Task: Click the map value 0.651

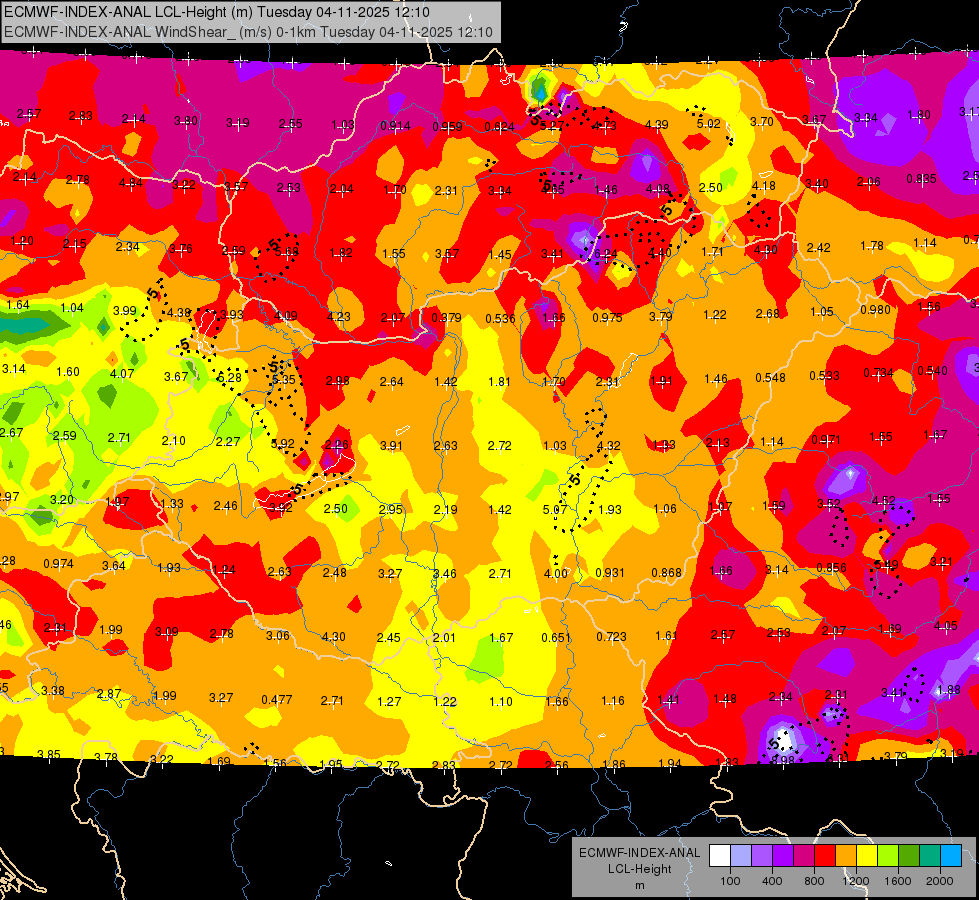Action: click(556, 637)
